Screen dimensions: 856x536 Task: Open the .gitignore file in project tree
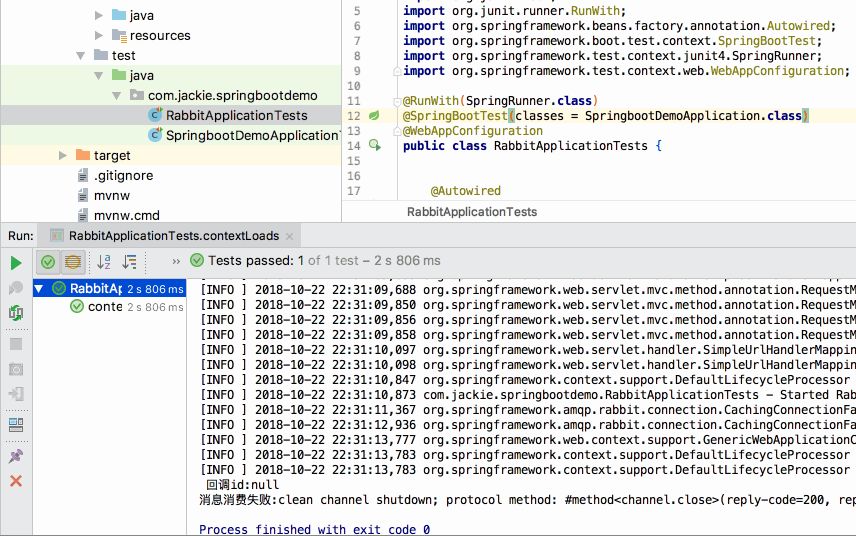(x=123, y=176)
